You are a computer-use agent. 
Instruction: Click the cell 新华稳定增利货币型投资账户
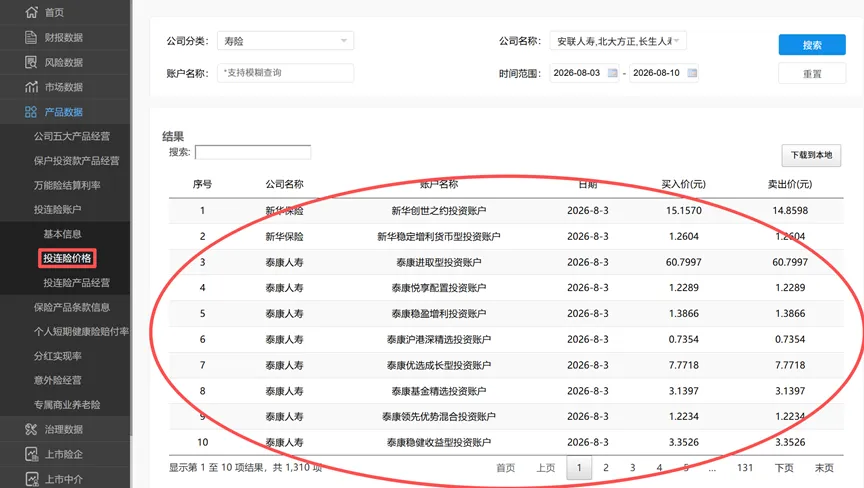[439, 236]
